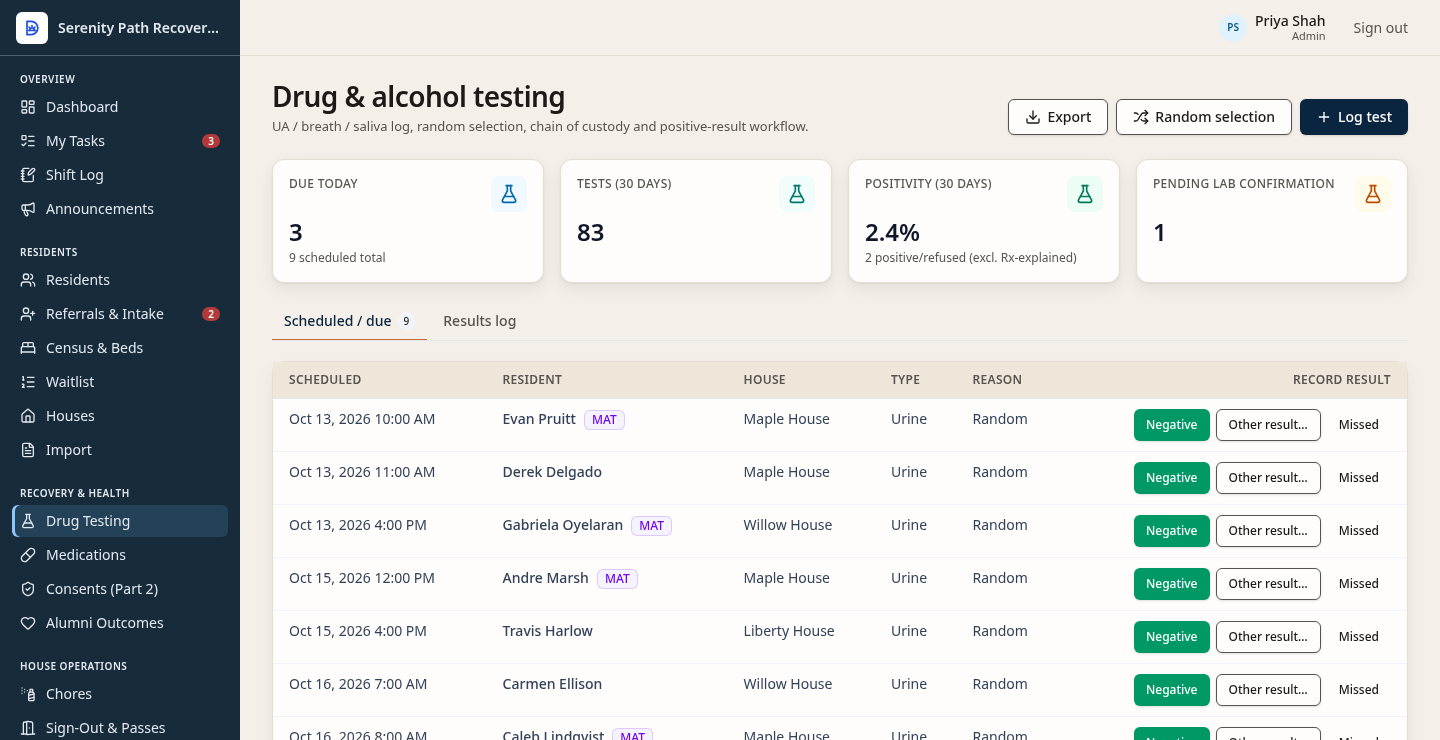Click Evan Pruitt's MAT badge

[605, 420]
